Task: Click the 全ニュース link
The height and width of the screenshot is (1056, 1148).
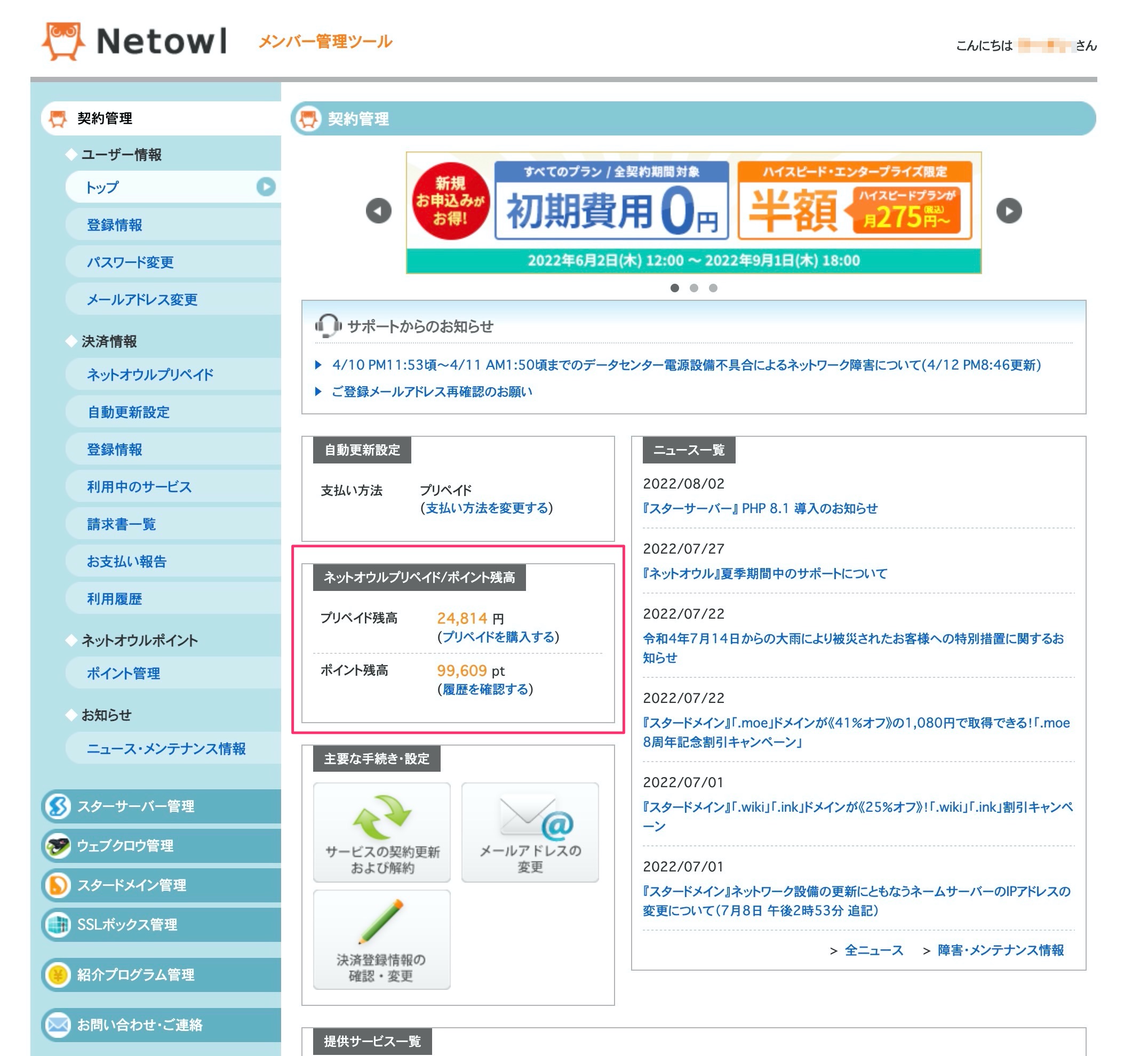Action: pos(874,950)
